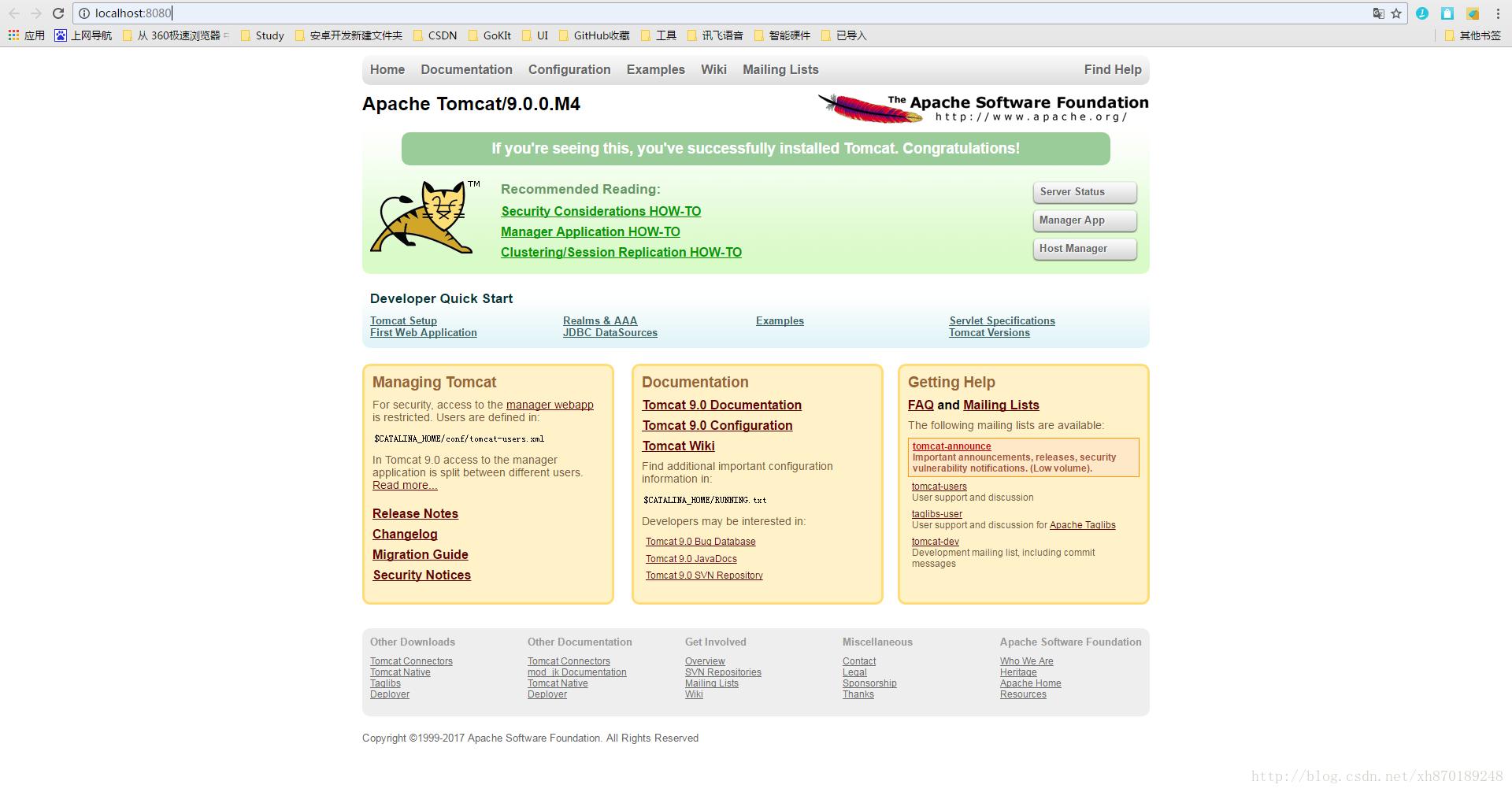Open the 其他书签 folder
1512x792 pixels.
pos(1473,35)
